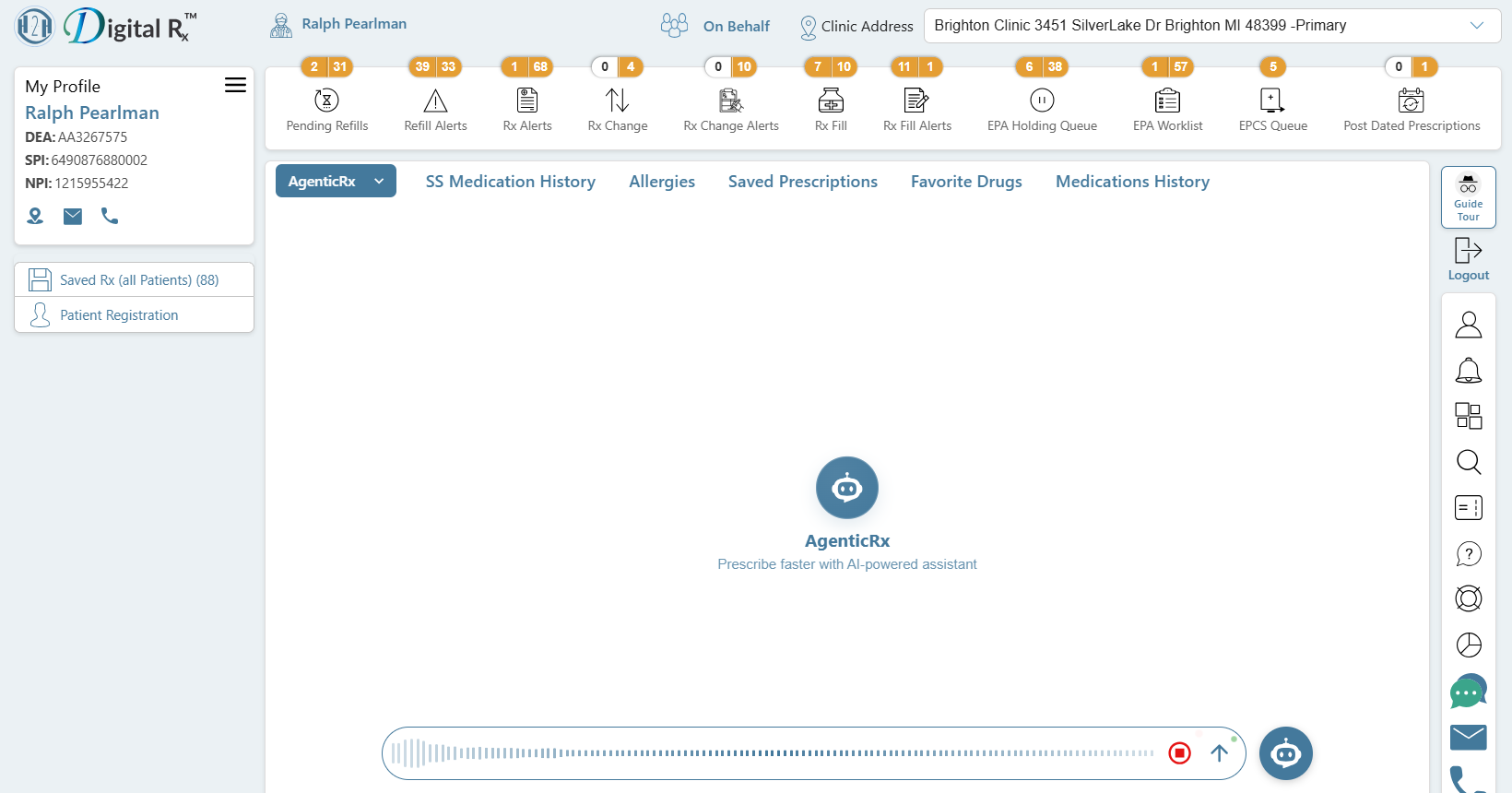
Task: Open Refill Alerts warning icon
Action: tap(435, 100)
